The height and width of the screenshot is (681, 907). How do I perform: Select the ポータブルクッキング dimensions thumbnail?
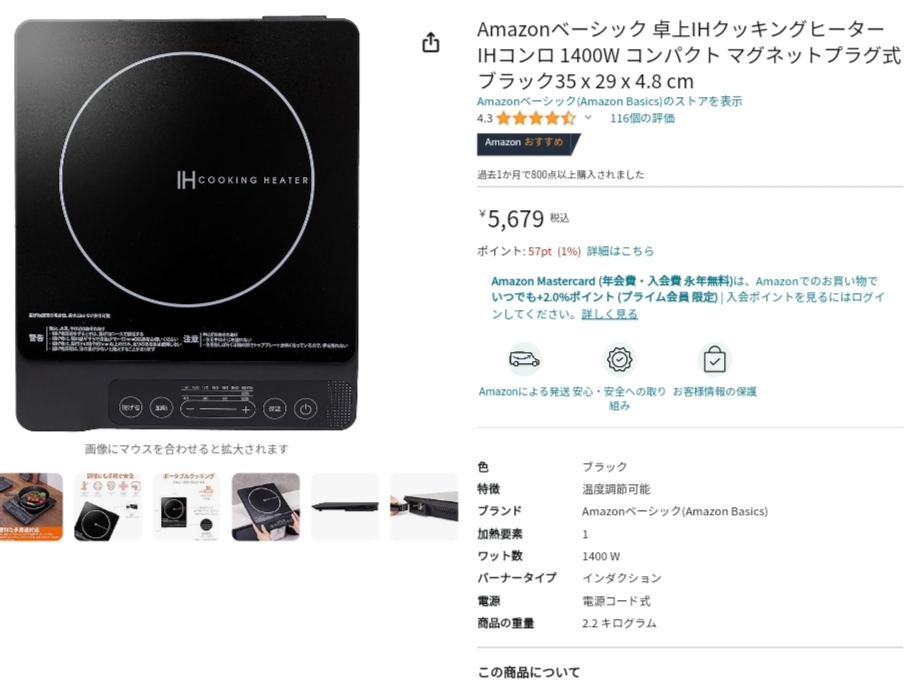[187, 507]
